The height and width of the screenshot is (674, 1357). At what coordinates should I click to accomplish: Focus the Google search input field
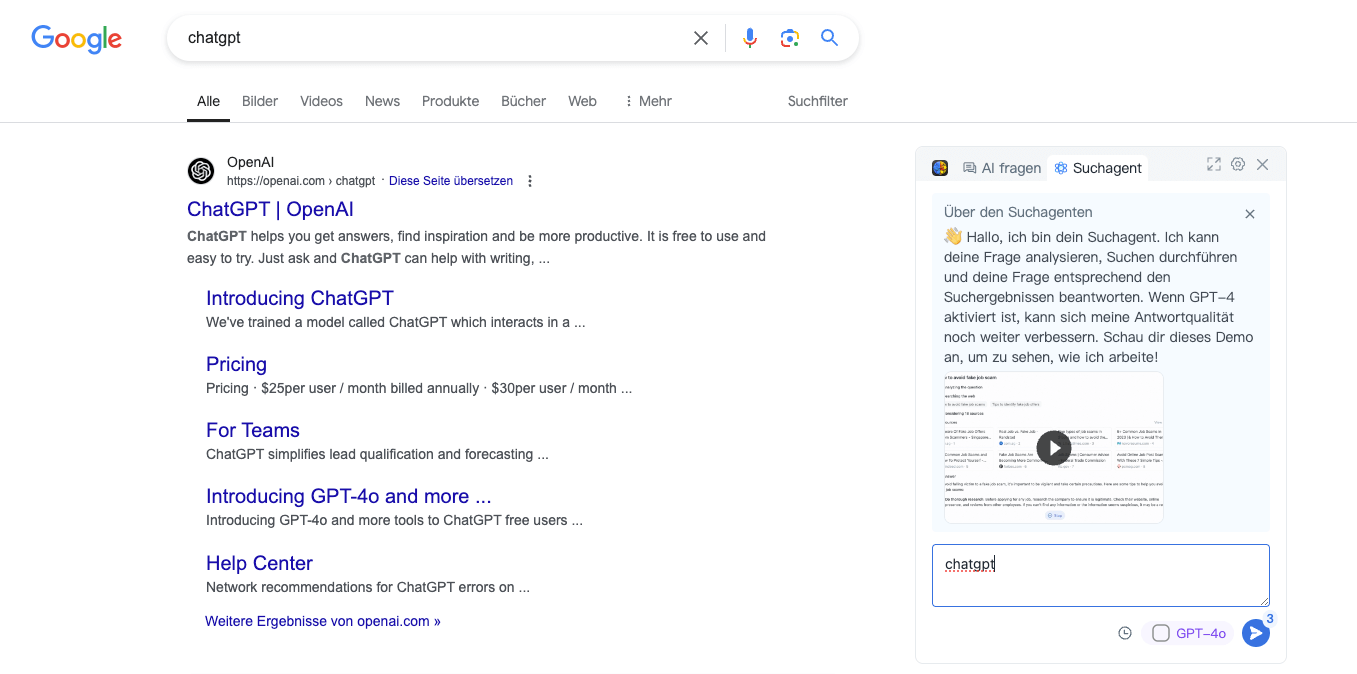pyautogui.click(x=435, y=38)
